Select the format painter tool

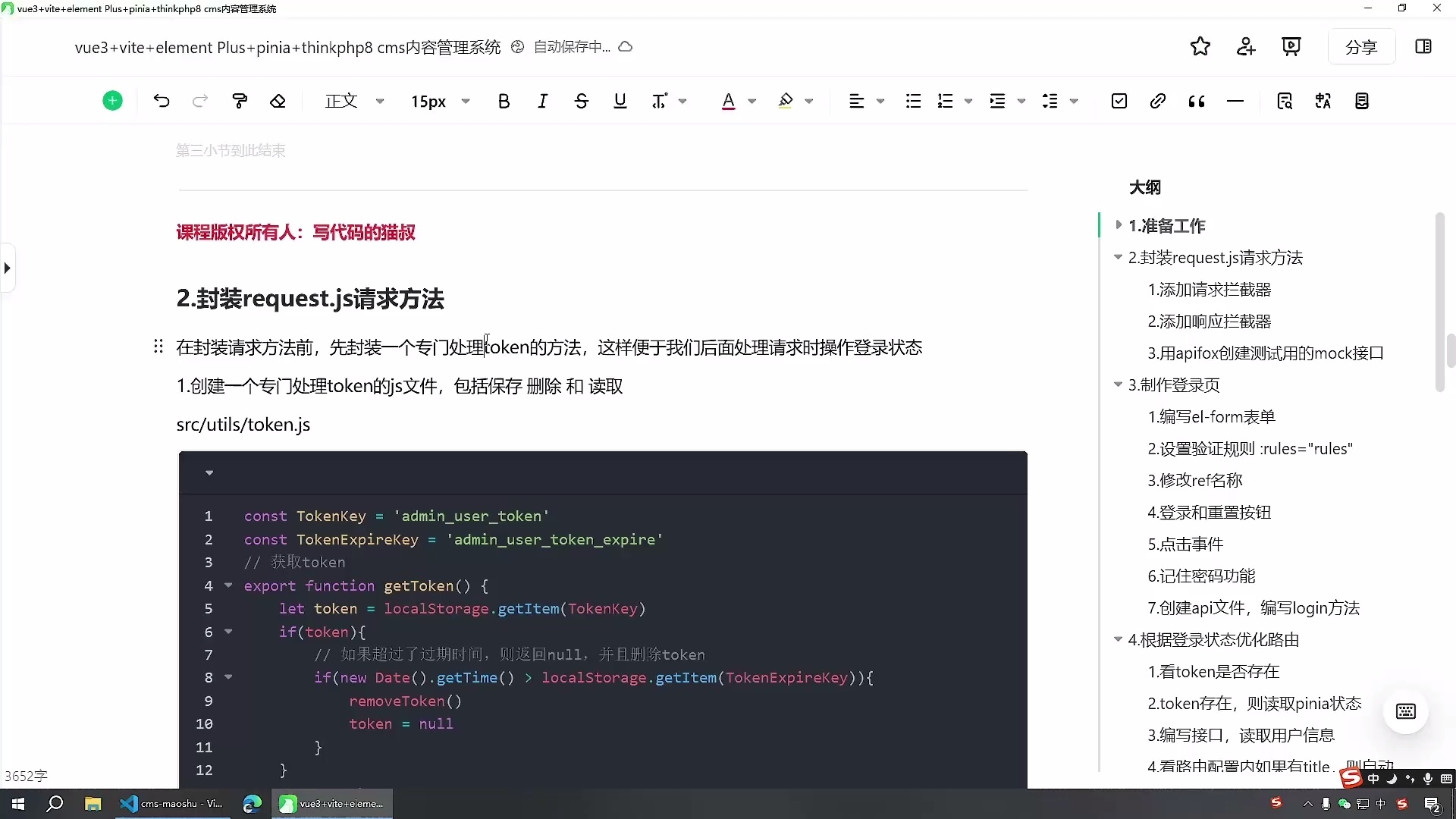click(240, 101)
